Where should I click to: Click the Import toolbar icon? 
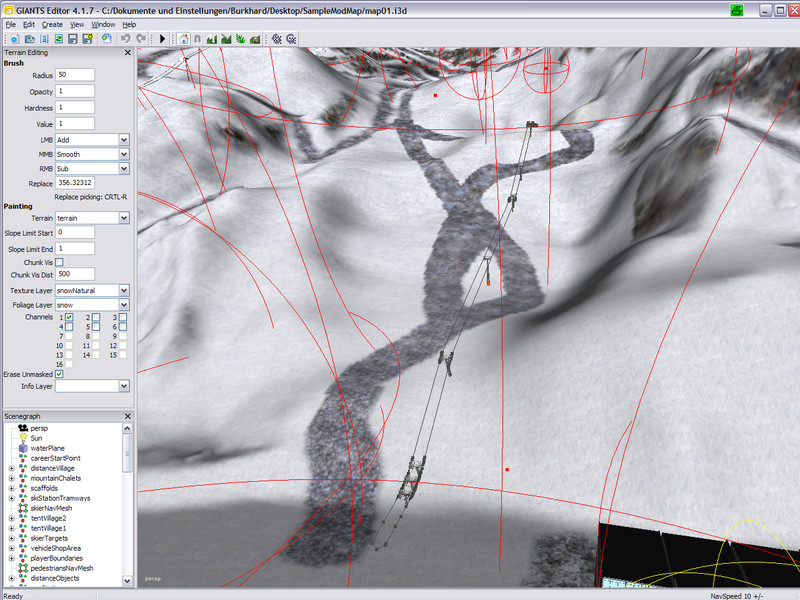click(44, 39)
